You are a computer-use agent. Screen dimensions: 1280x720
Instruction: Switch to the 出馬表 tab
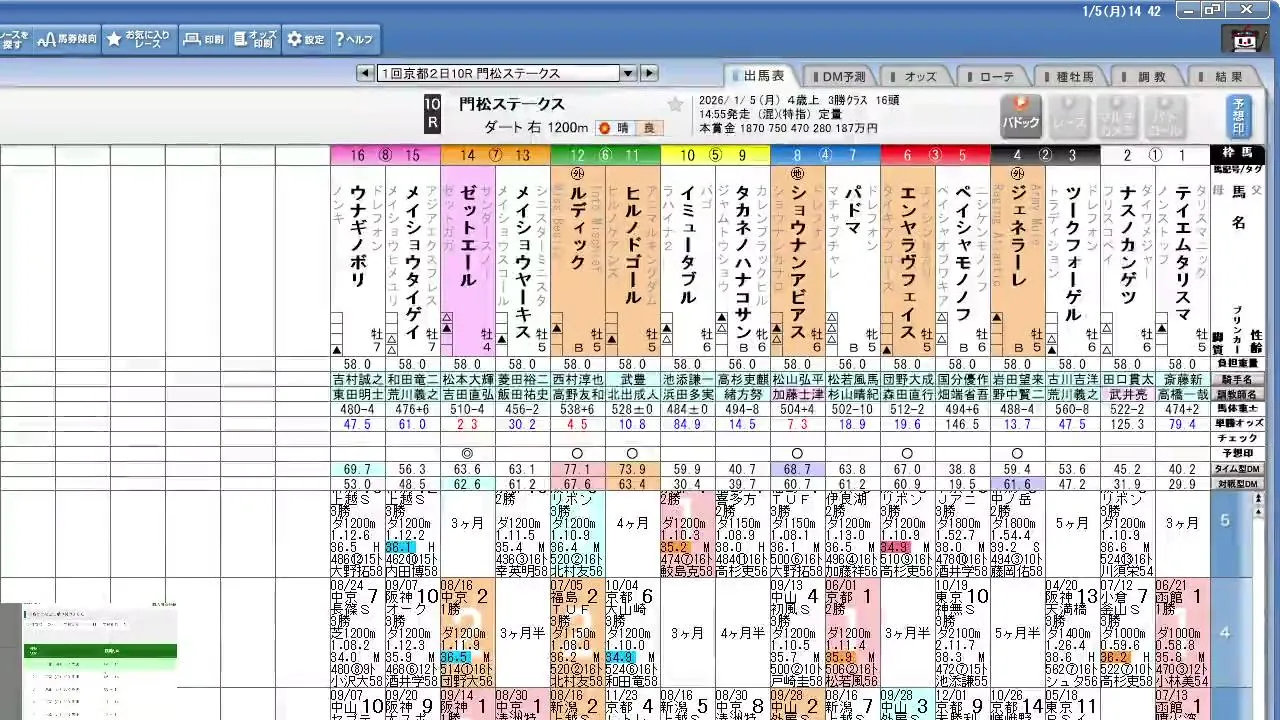coord(762,76)
